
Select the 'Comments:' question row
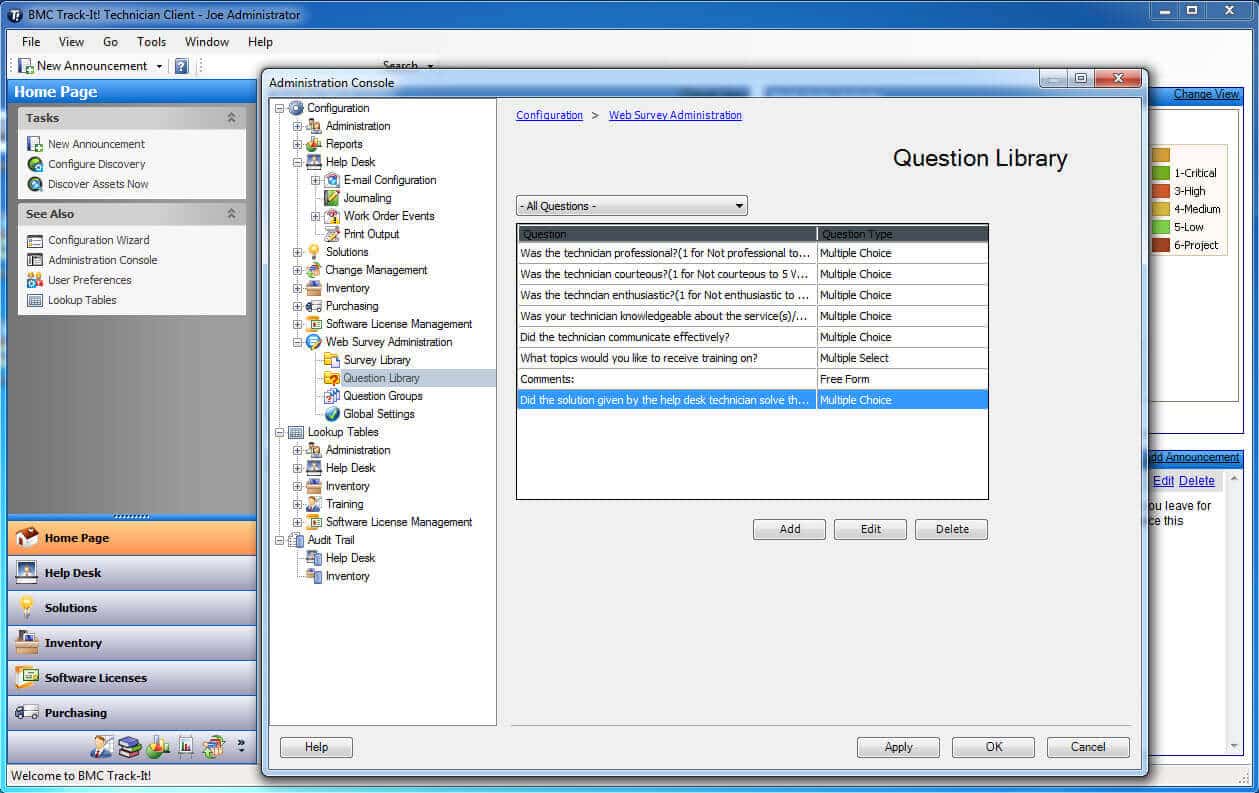point(752,379)
